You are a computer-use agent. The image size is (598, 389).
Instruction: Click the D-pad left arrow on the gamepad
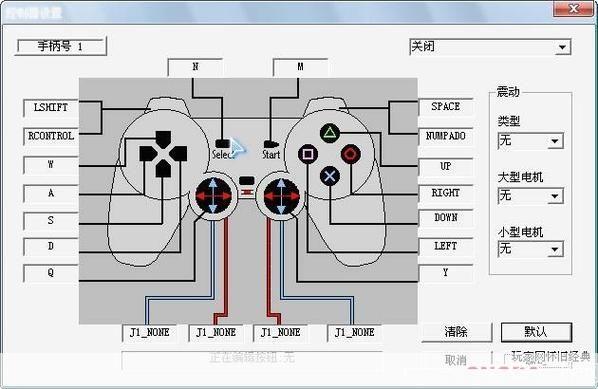click(148, 154)
